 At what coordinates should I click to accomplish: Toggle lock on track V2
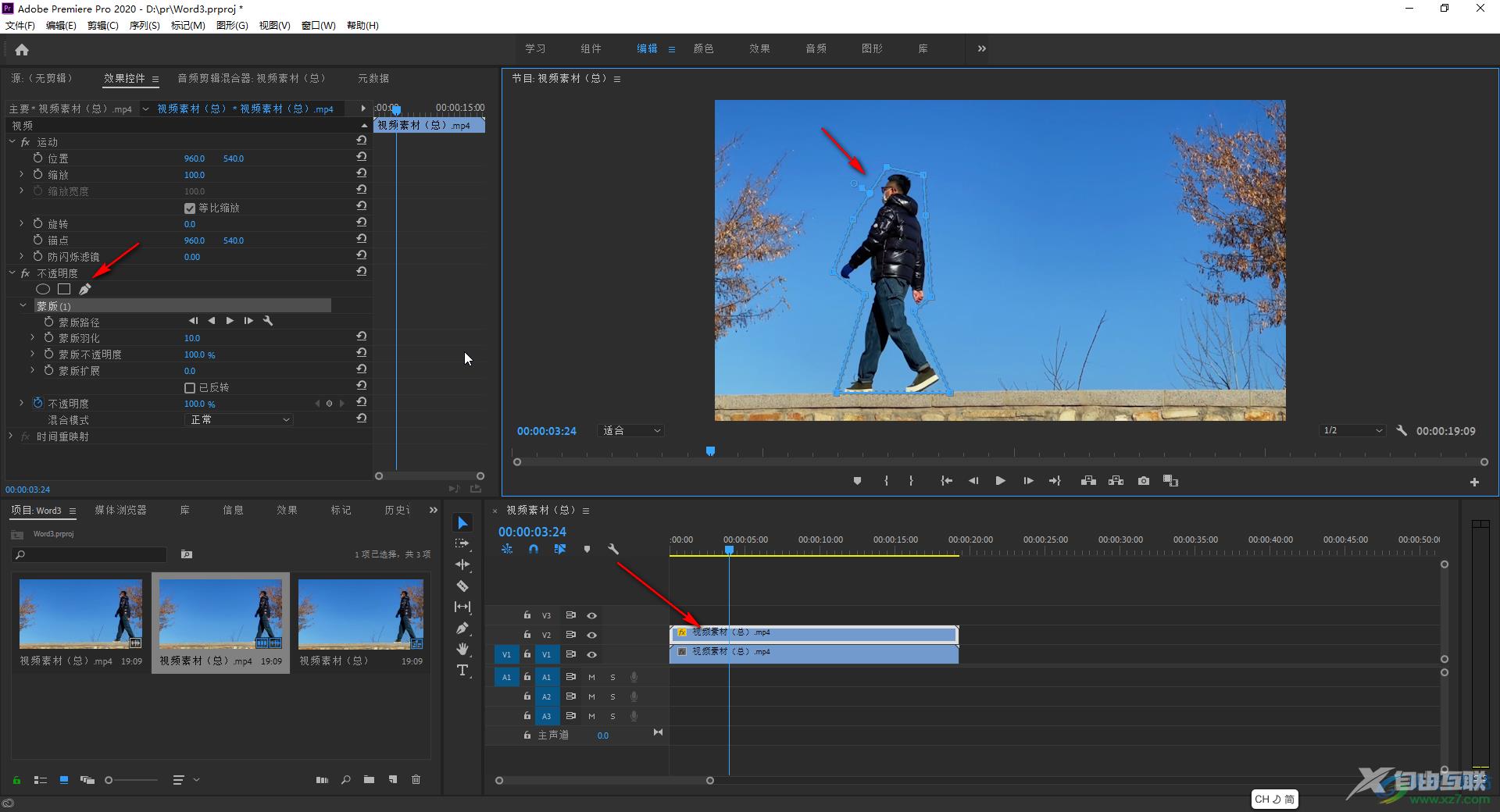(x=527, y=635)
